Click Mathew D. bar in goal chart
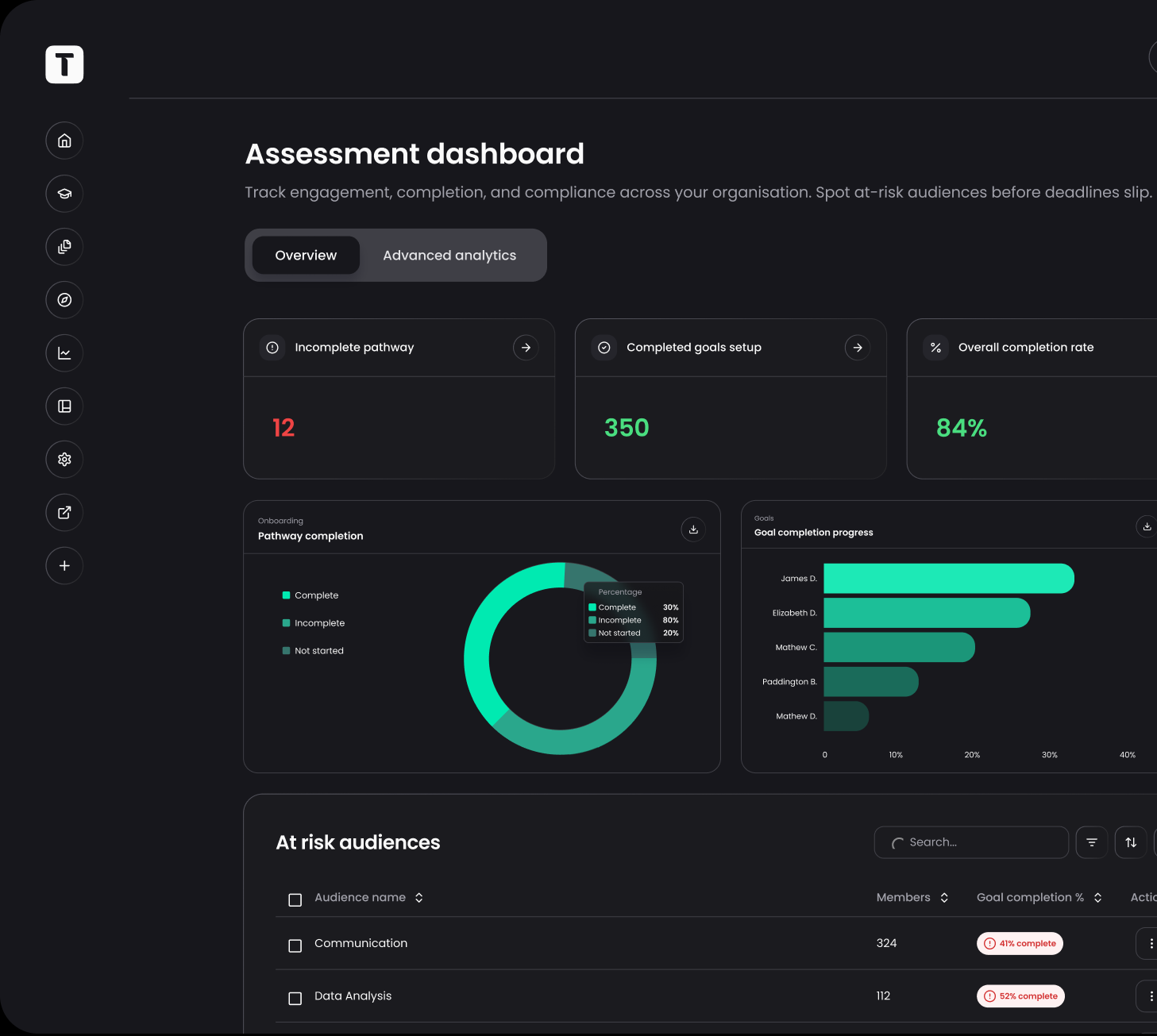 pos(846,716)
